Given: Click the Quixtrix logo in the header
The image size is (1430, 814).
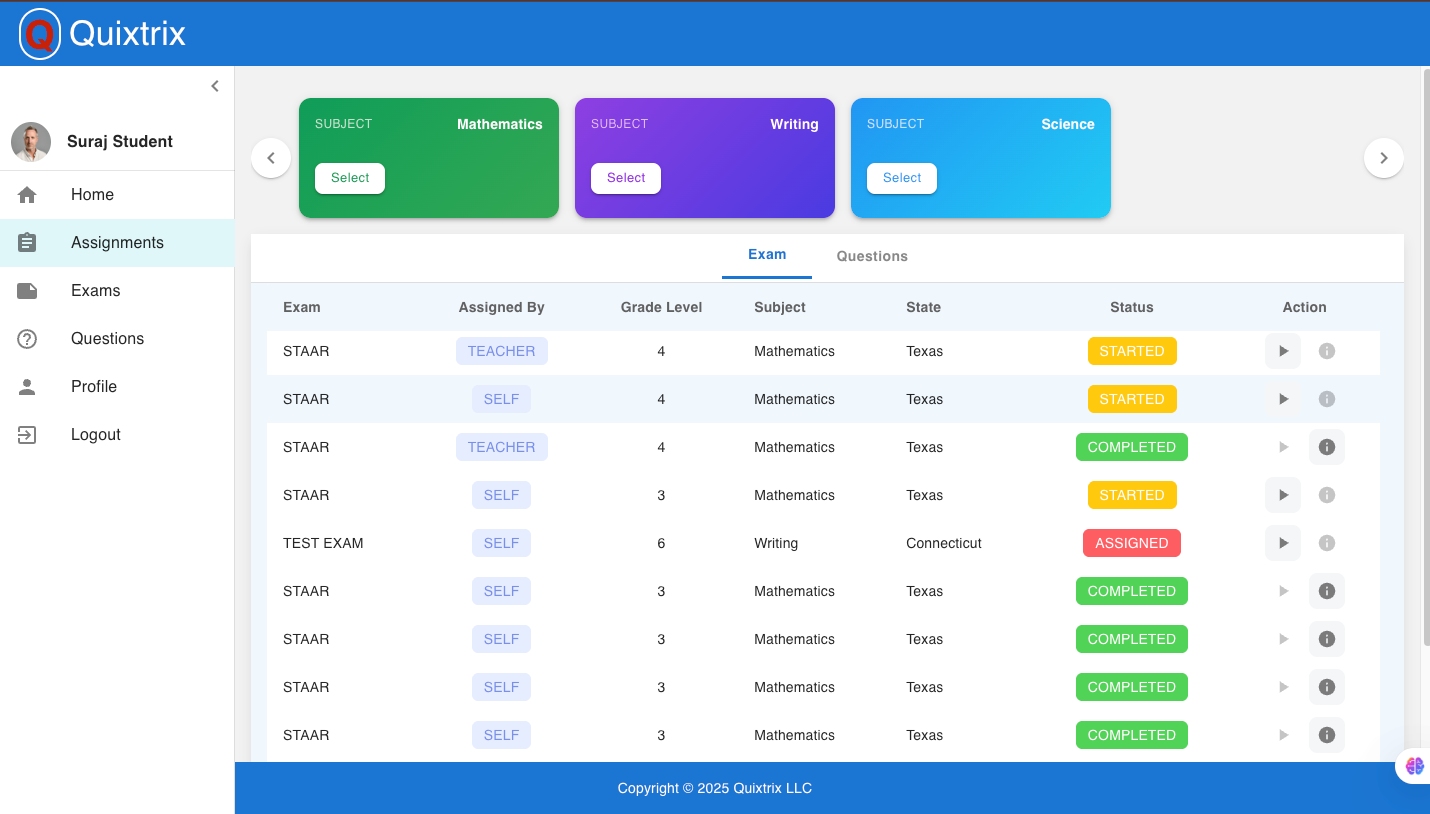Looking at the screenshot, I should pyautogui.click(x=40, y=33).
